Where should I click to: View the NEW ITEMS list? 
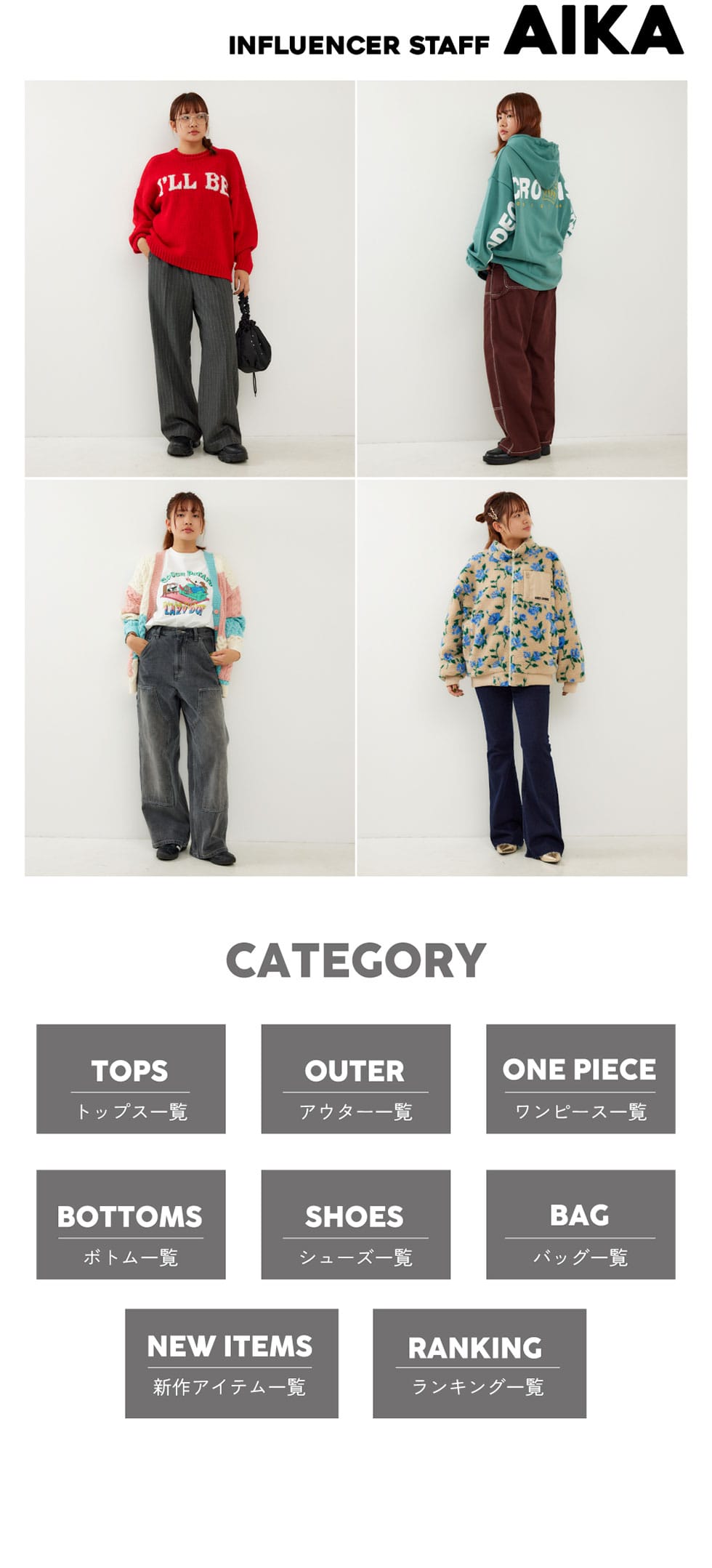tap(232, 1363)
